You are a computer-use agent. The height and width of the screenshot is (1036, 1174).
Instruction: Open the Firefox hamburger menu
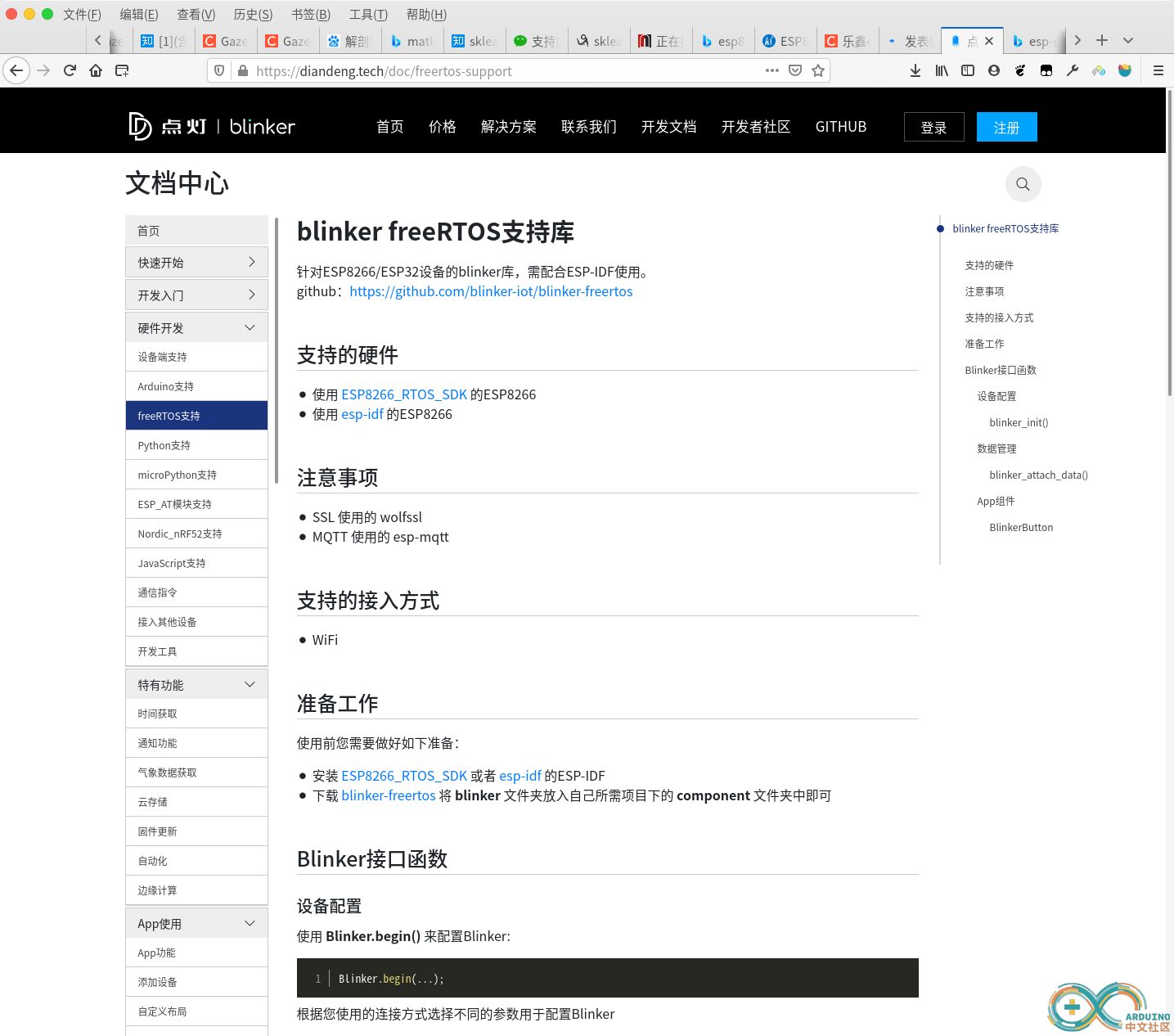point(1158,70)
